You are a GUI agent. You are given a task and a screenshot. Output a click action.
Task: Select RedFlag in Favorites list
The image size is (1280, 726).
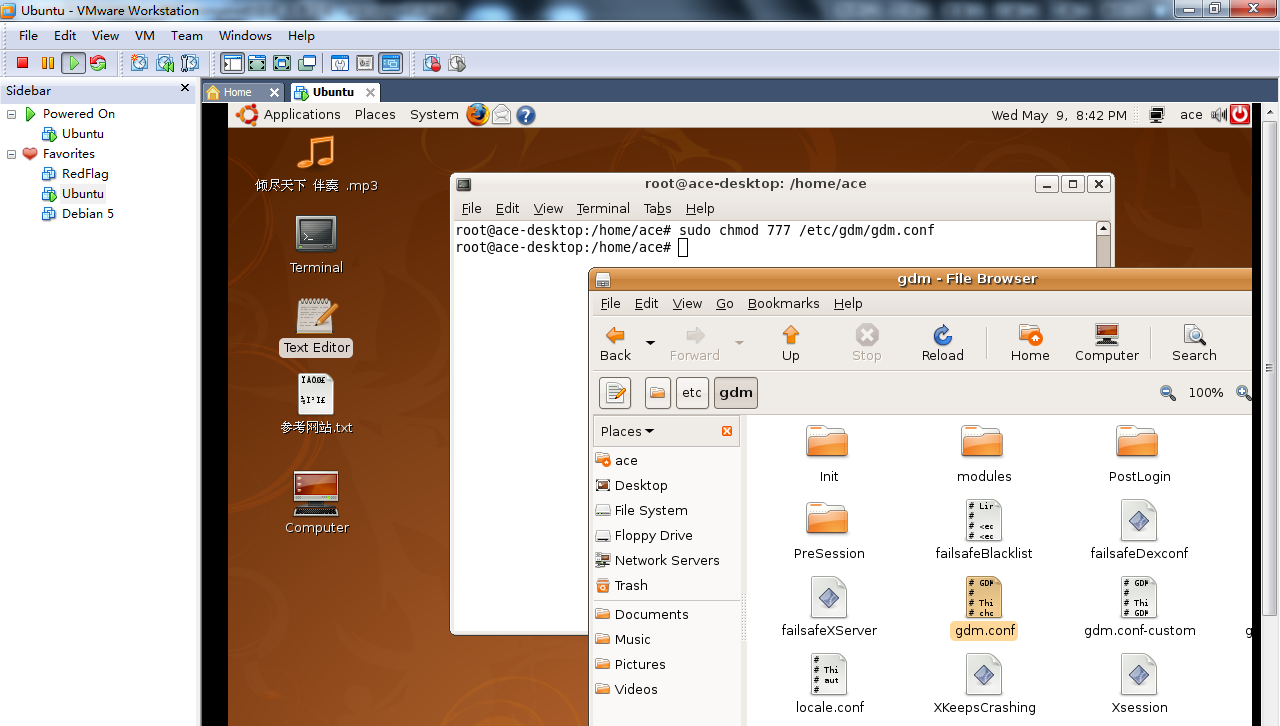tap(85, 174)
